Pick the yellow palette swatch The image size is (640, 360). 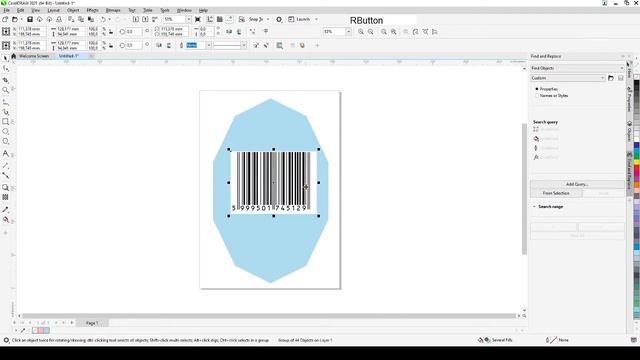point(637,162)
